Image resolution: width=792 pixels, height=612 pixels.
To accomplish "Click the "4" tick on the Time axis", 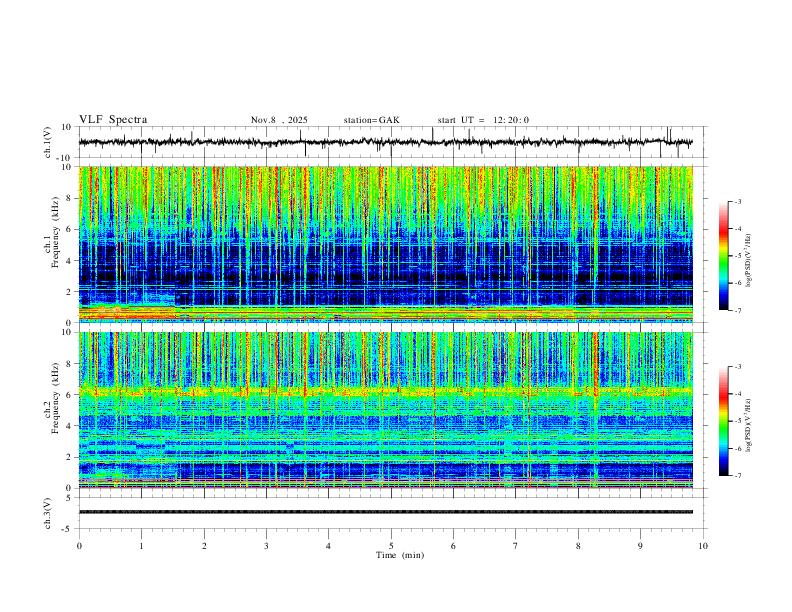I will pyautogui.click(x=328, y=546).
